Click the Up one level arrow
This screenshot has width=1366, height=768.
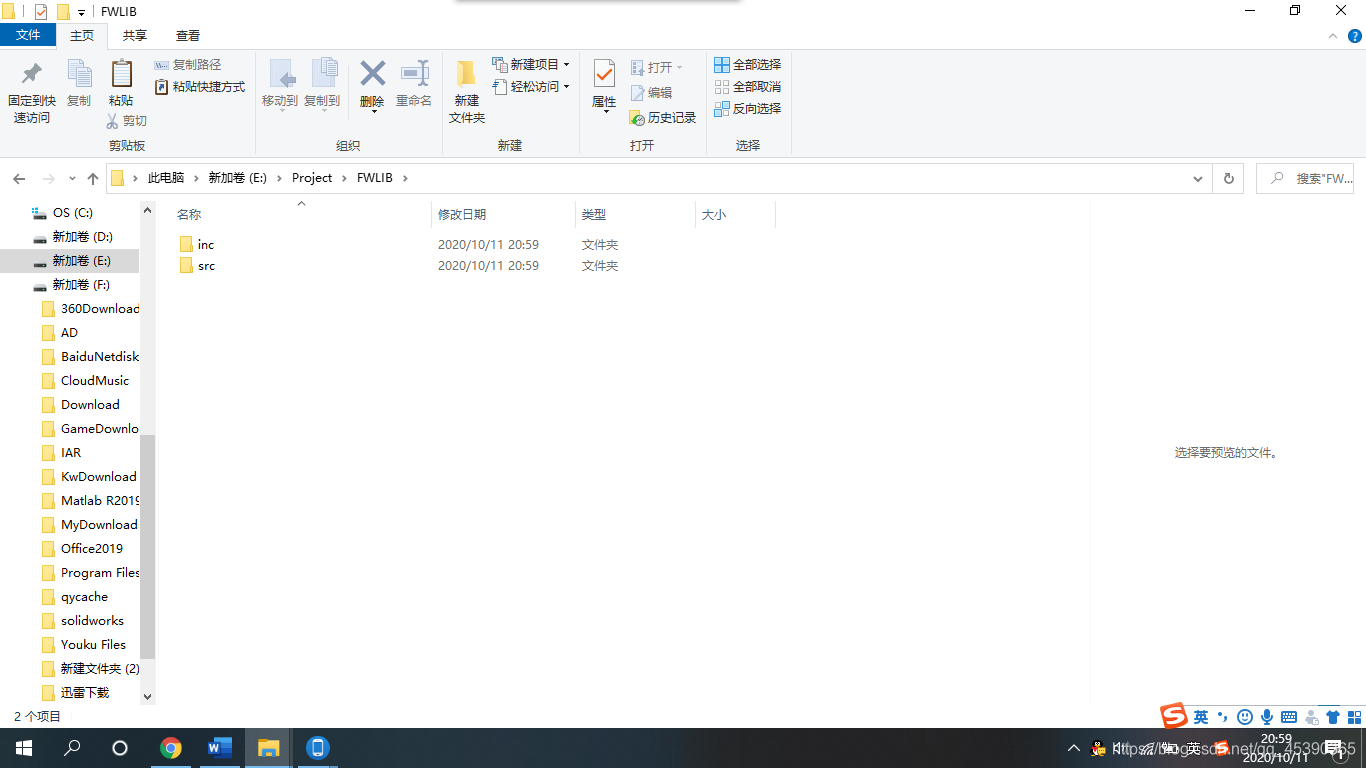[x=93, y=178]
